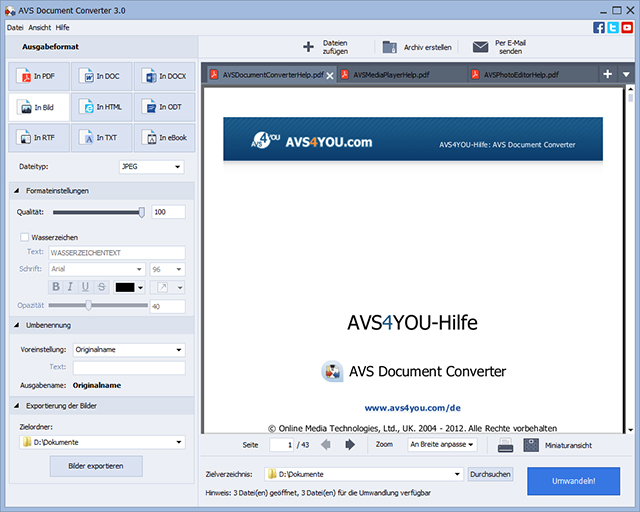Open the YouTube channel icon
Viewport: 640px width, 512px height.
(x=627, y=27)
